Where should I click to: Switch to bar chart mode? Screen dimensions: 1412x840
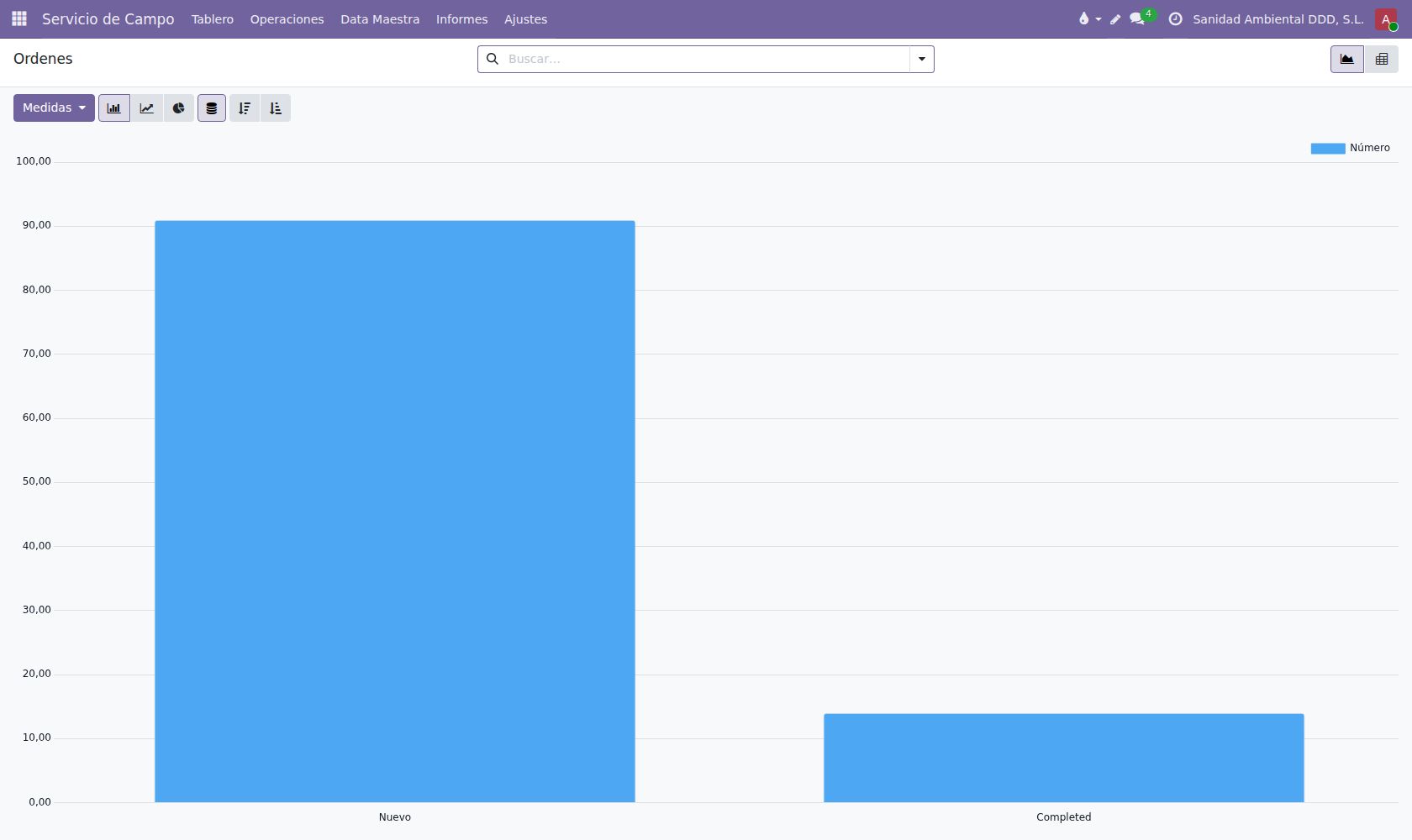(114, 108)
